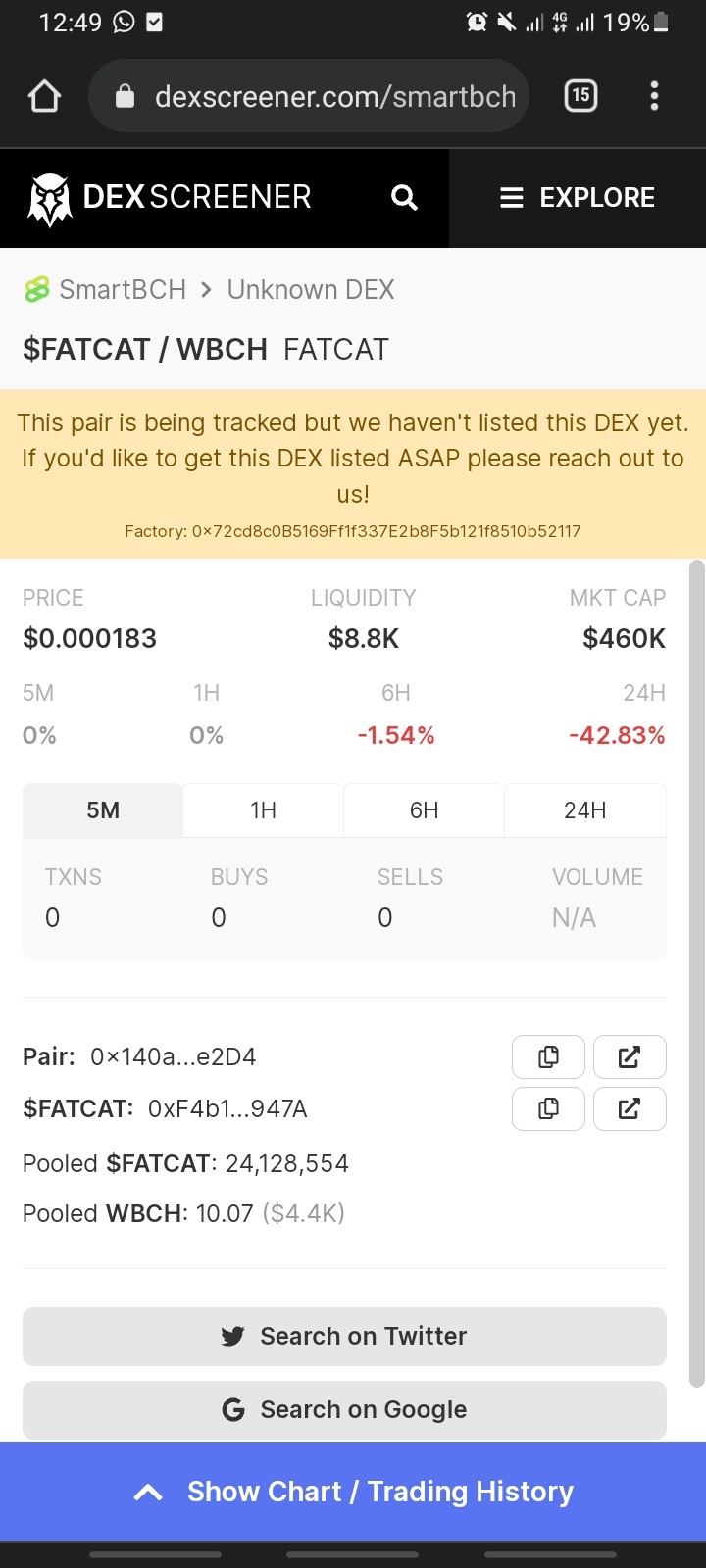Switch to the 6H stats tab
The image size is (706, 1568).
(x=425, y=810)
